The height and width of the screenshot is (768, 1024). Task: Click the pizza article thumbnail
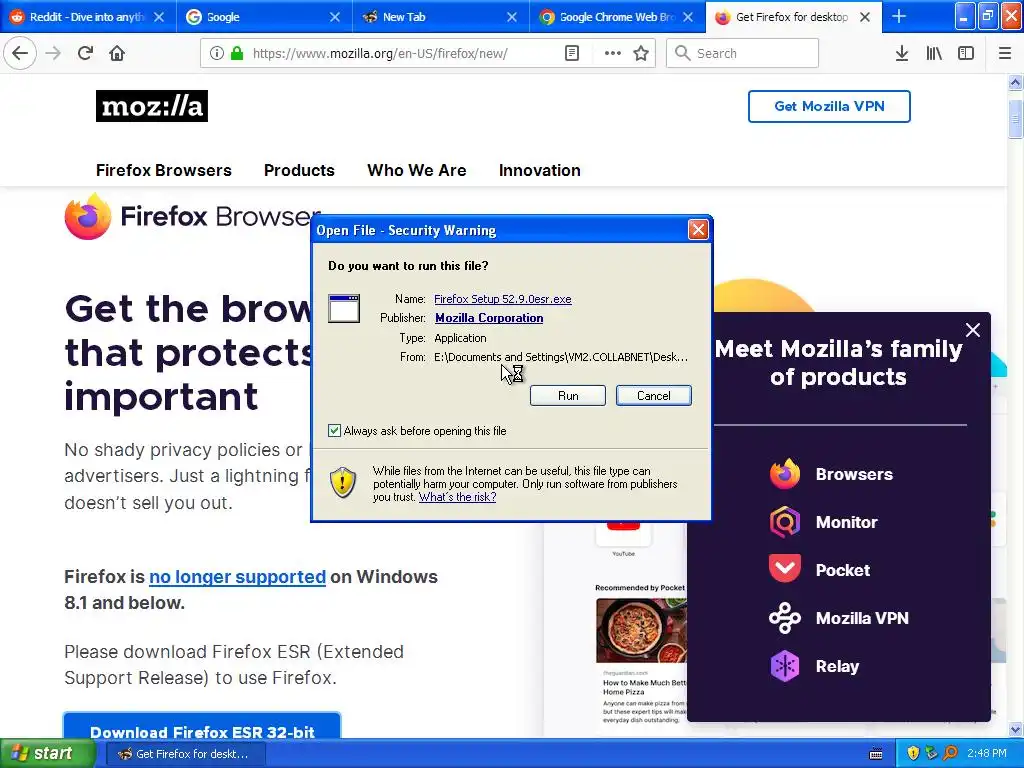click(641, 630)
